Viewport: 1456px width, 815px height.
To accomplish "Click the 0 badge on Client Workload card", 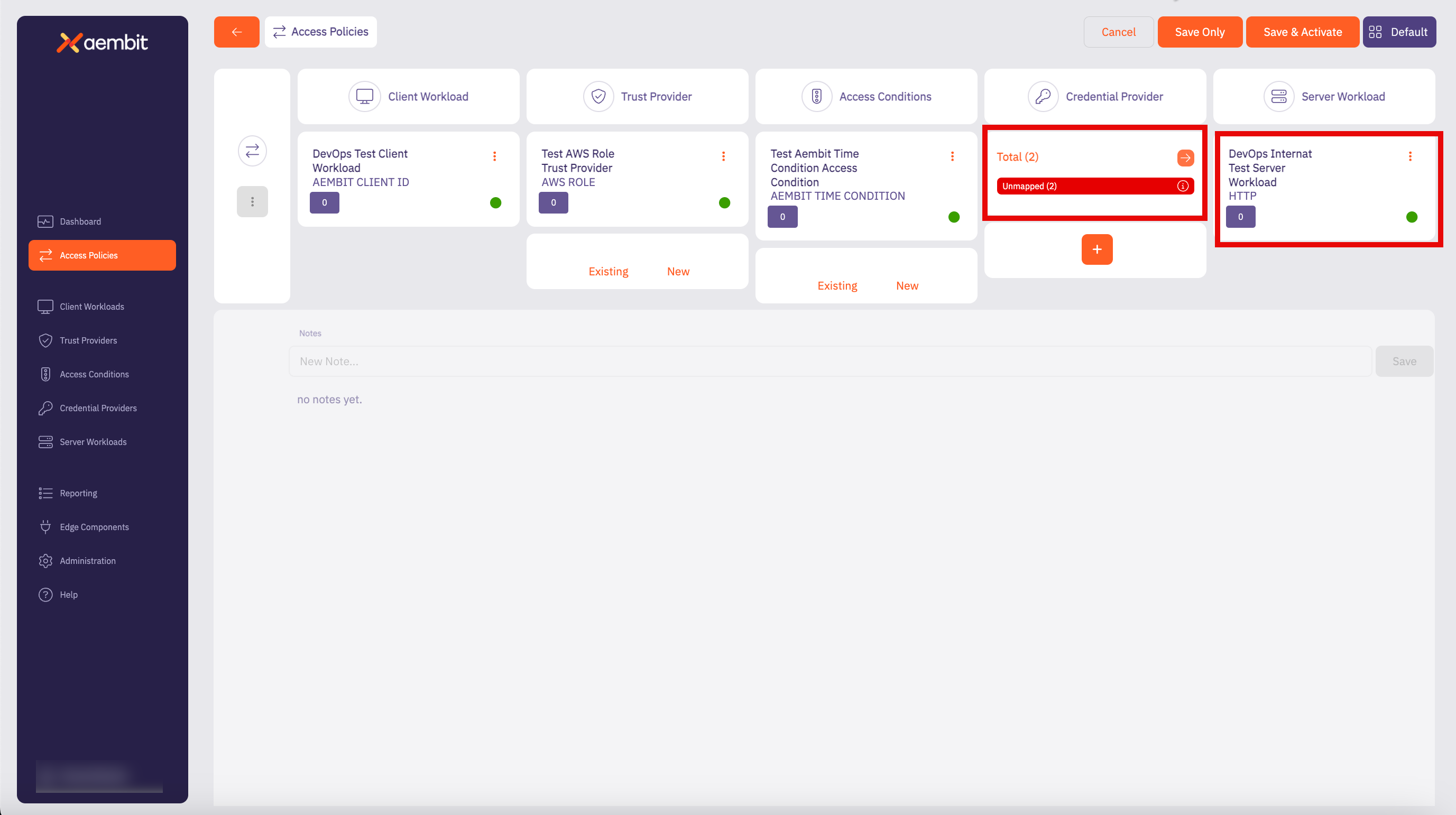I will click(325, 202).
